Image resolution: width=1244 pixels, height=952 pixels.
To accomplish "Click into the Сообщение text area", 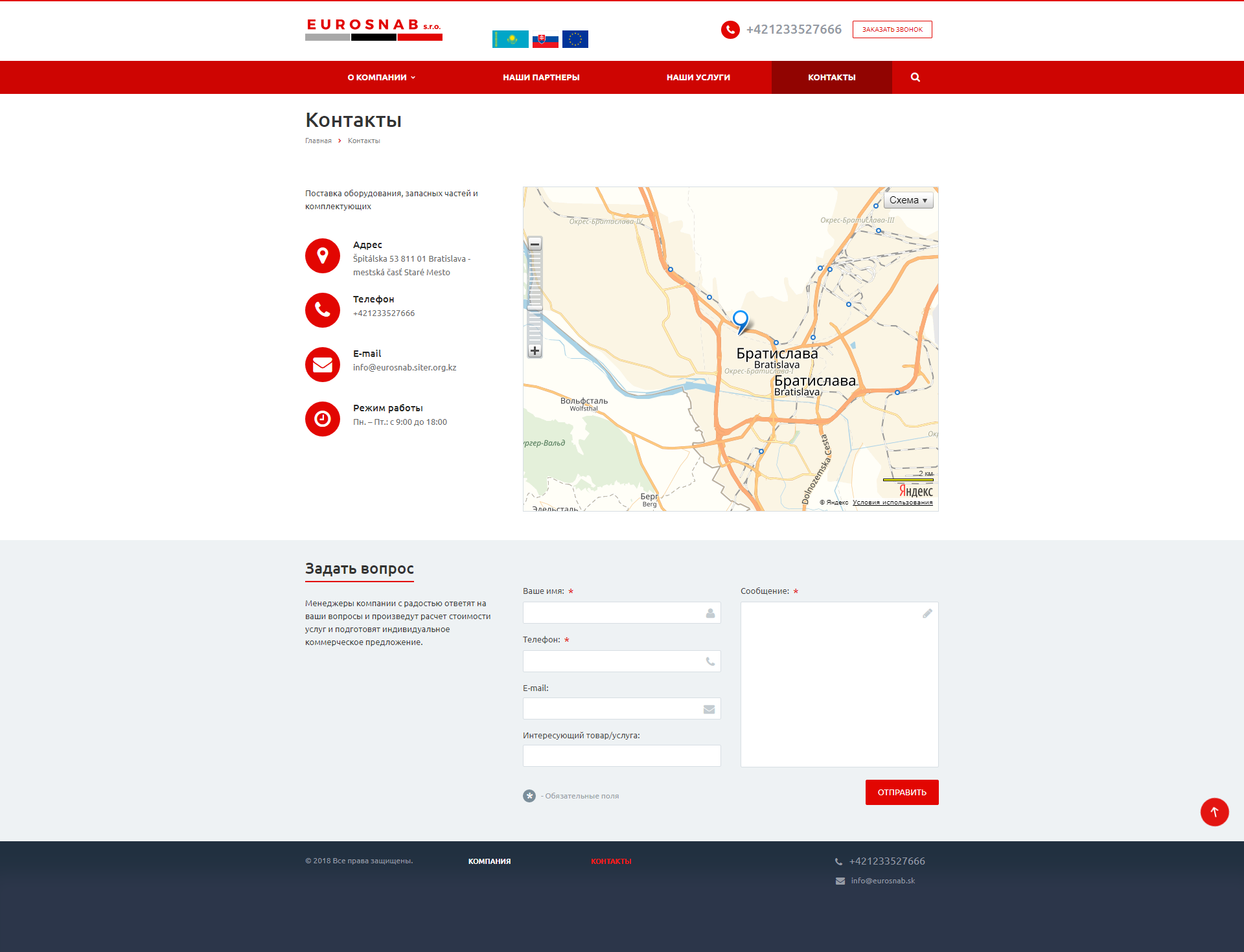I will click(838, 685).
